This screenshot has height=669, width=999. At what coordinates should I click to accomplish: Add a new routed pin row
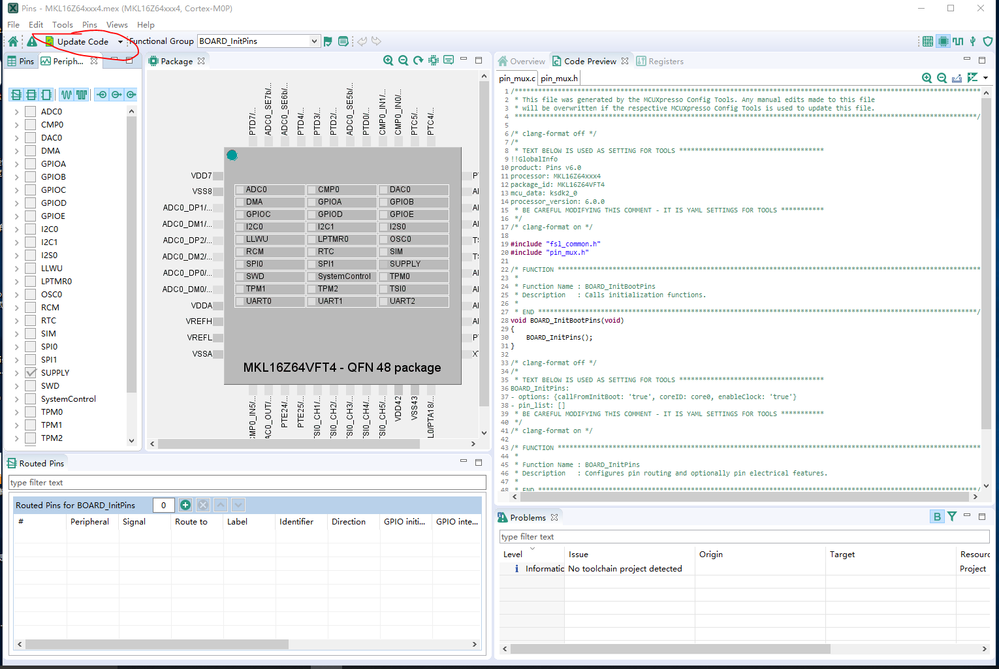(187, 505)
